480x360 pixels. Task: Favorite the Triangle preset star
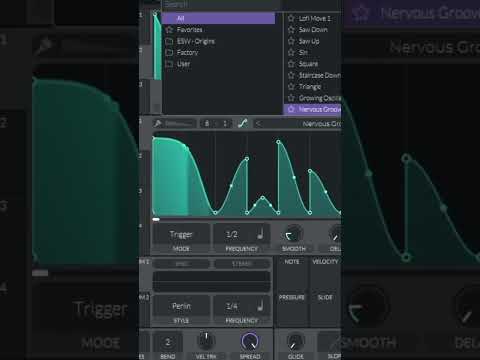[x=291, y=86]
